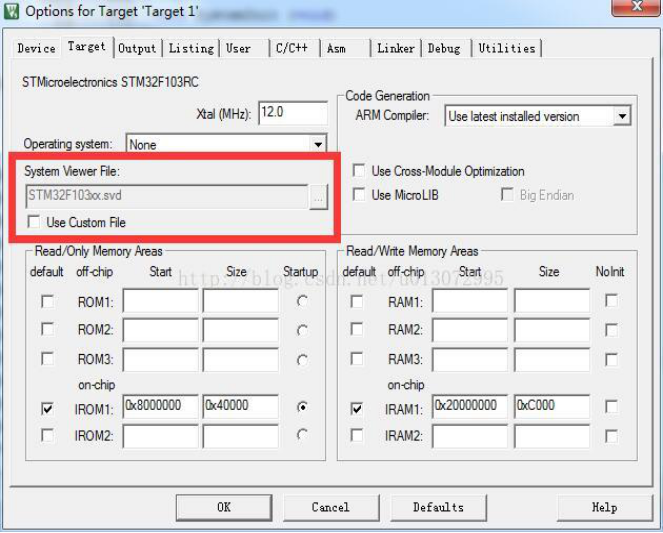Expand the Operating system dropdown
This screenshot has width=663, height=533.
(318, 145)
